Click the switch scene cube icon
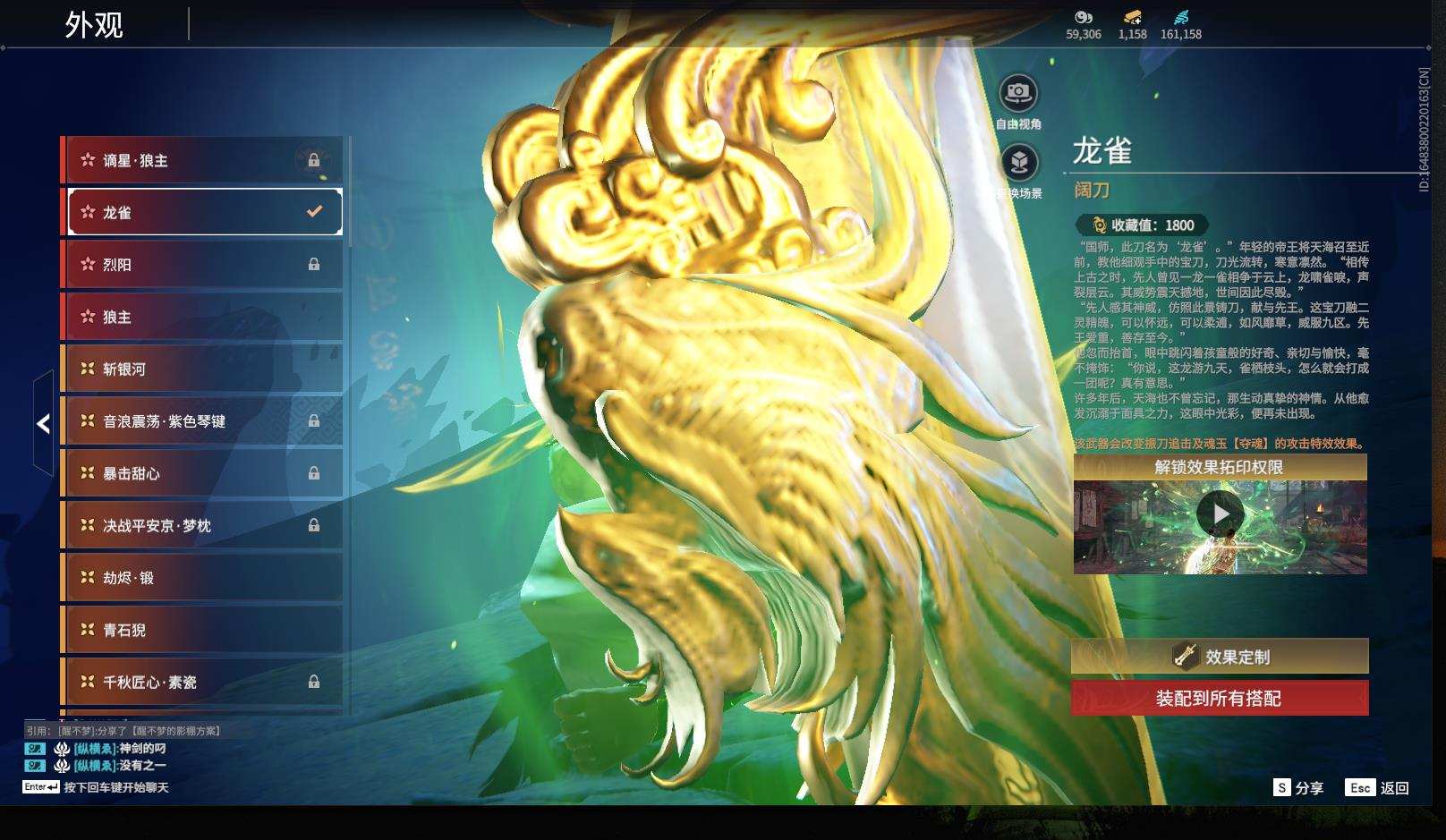Viewport: 1446px width, 840px height. [x=1018, y=163]
